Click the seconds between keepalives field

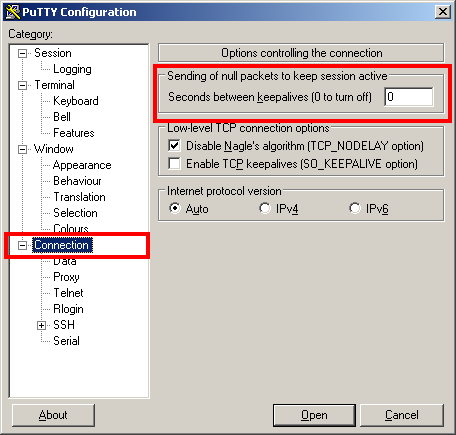409,97
